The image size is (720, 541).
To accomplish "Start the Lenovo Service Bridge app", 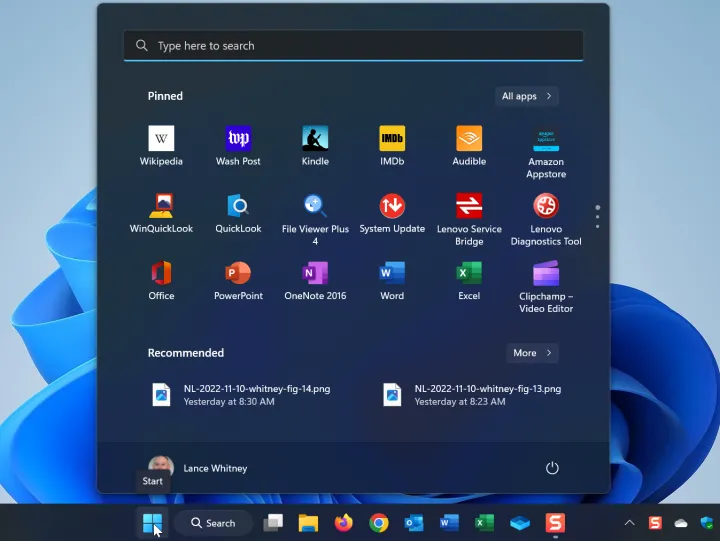I will coord(469,207).
